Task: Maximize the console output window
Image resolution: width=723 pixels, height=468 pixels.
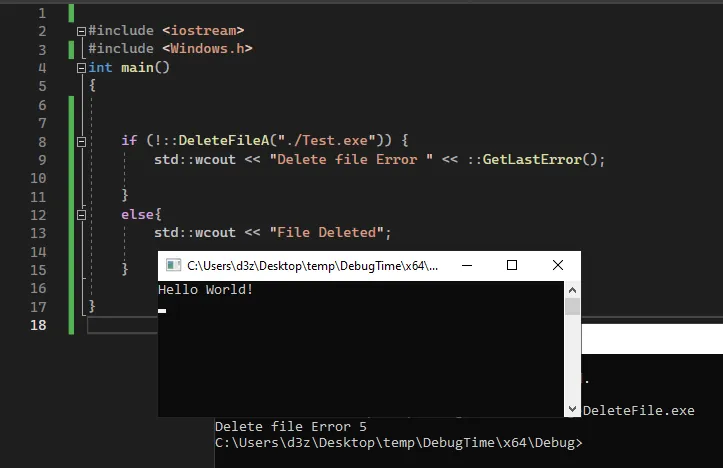Action: (512, 265)
